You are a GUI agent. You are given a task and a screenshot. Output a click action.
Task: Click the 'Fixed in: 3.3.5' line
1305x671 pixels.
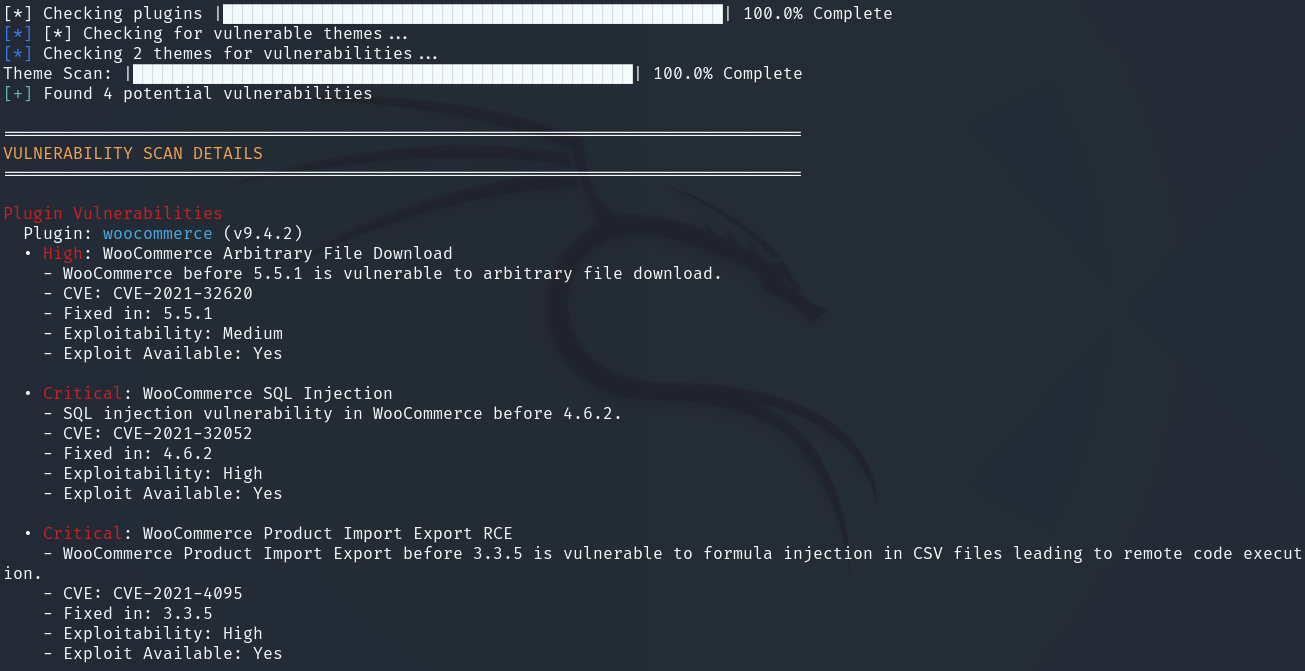click(x=138, y=614)
